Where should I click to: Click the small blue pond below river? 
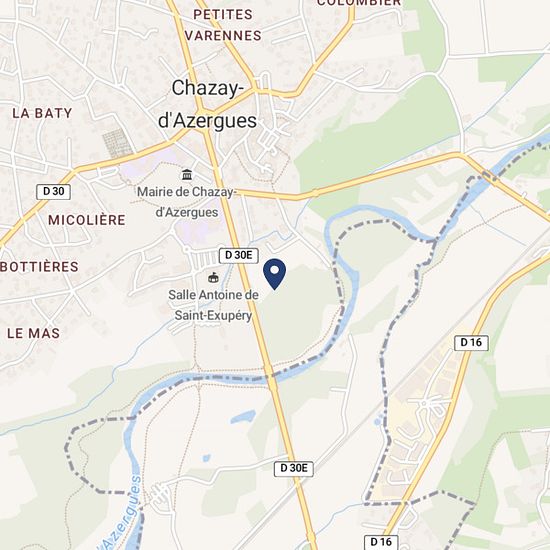(x=243, y=417)
